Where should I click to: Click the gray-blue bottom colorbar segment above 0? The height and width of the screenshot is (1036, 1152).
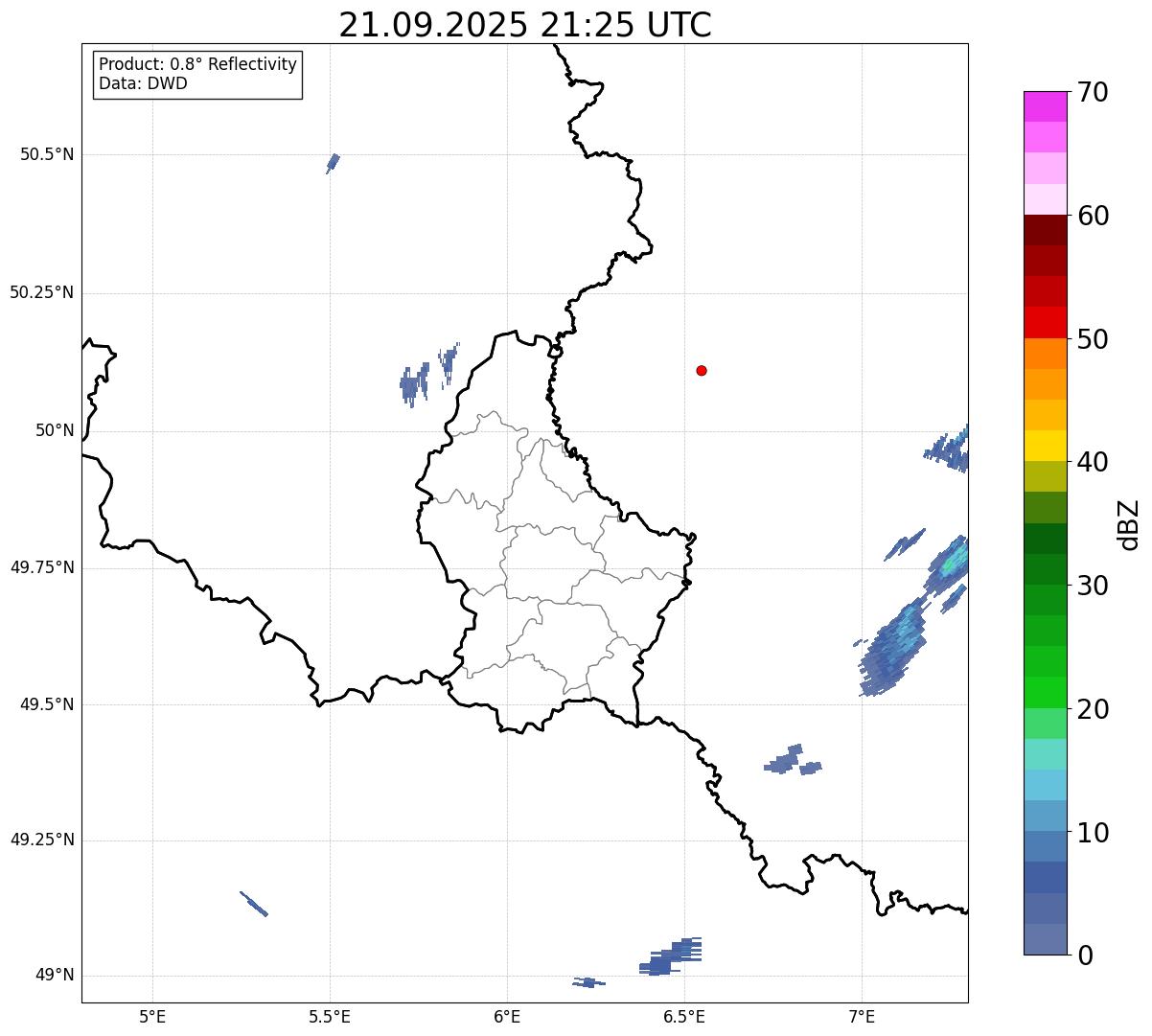1045,939
